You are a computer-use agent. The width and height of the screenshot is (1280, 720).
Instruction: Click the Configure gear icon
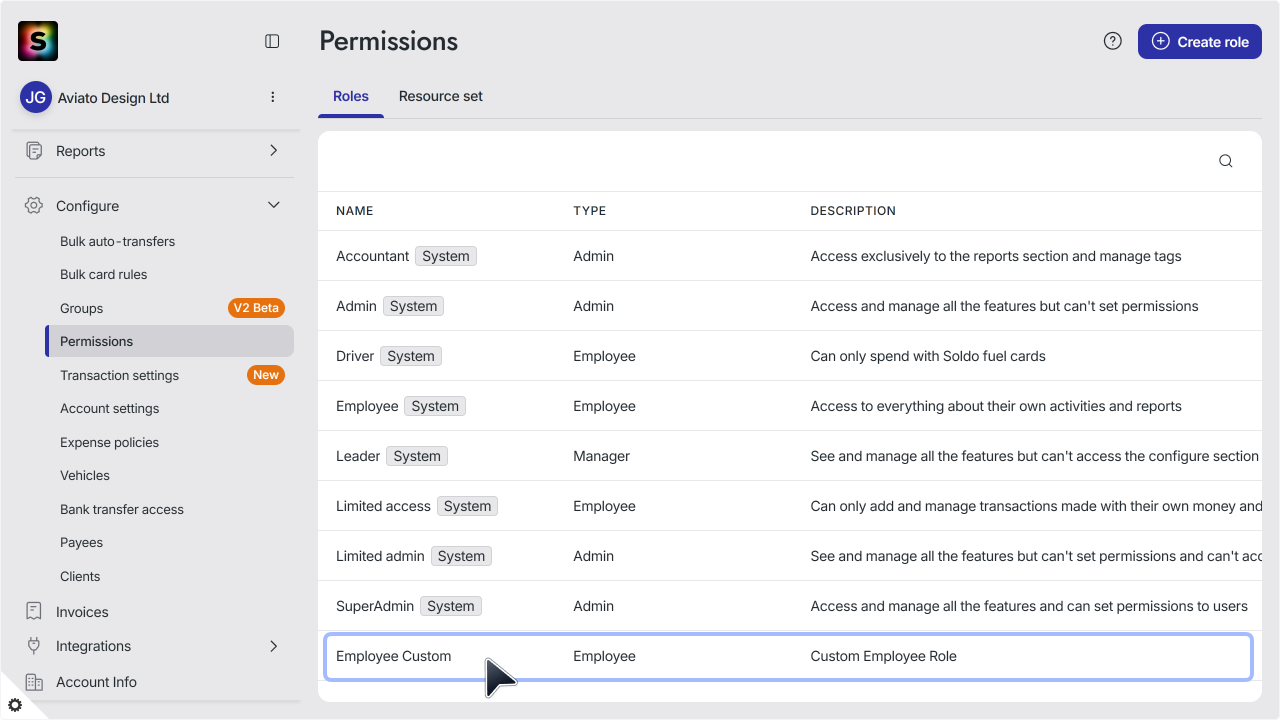tap(34, 206)
